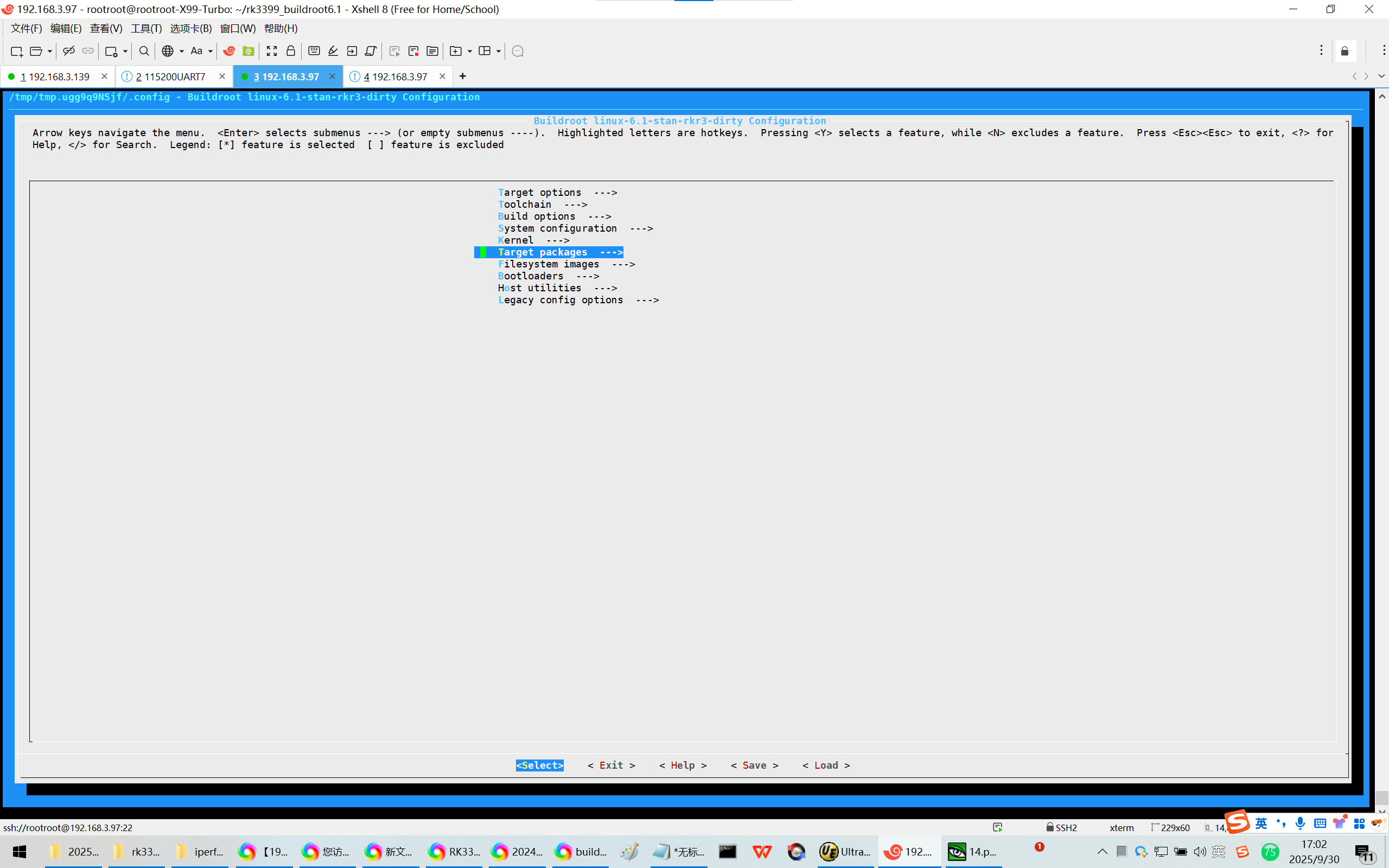Switch to tab 2 115200UART7
Image resolution: width=1389 pixels, height=868 pixels.
[170, 76]
